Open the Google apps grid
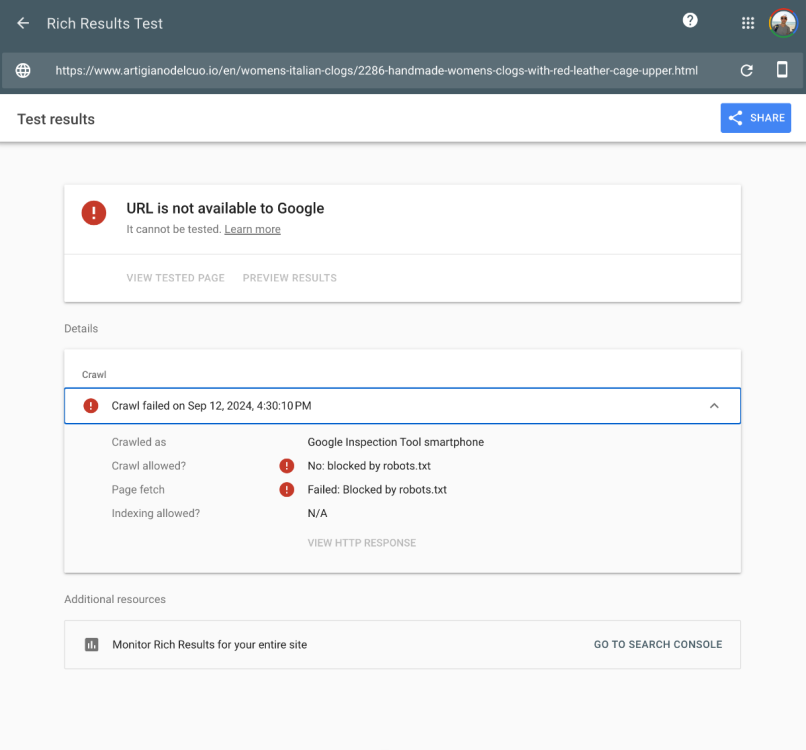Screen dimensions: 806x750 (748, 23)
